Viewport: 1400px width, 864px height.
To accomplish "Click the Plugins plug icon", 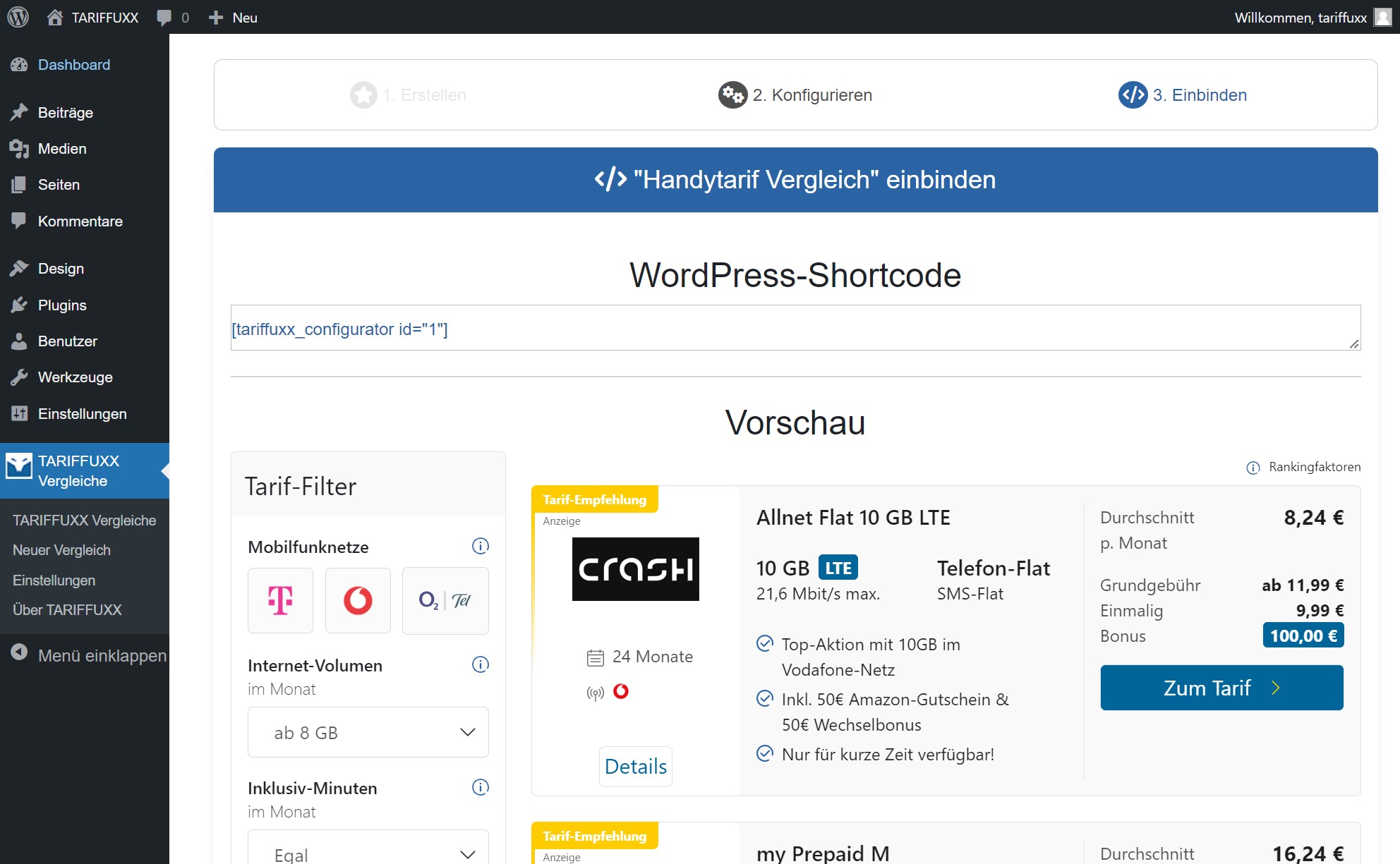I will (x=19, y=305).
